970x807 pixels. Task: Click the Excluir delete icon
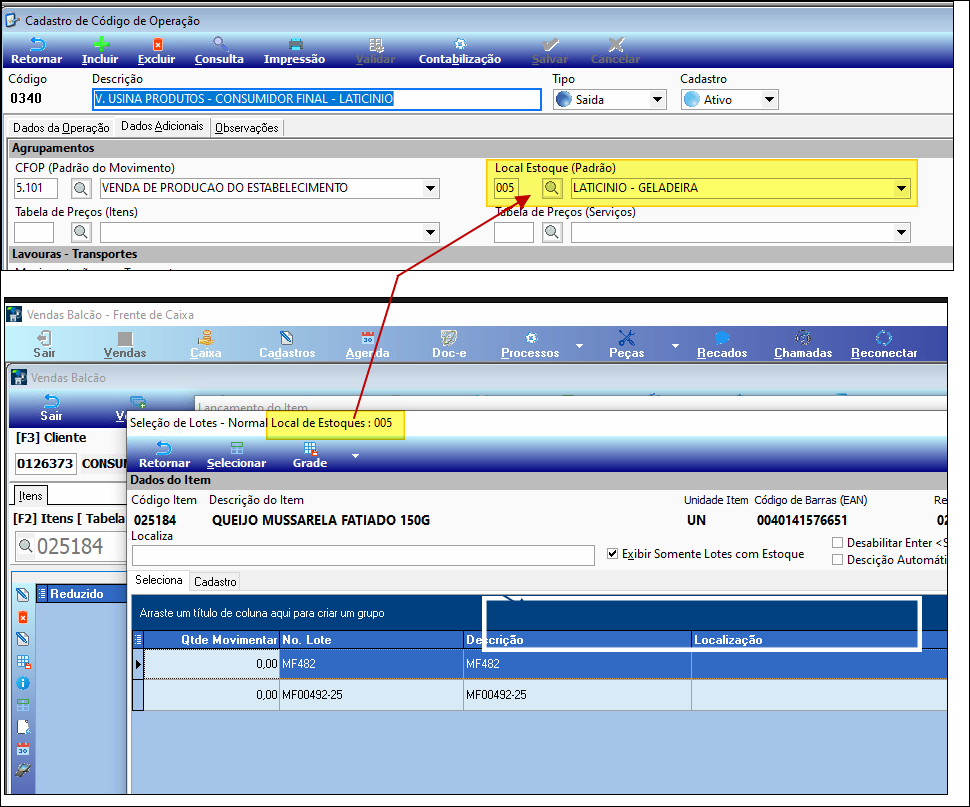156,45
